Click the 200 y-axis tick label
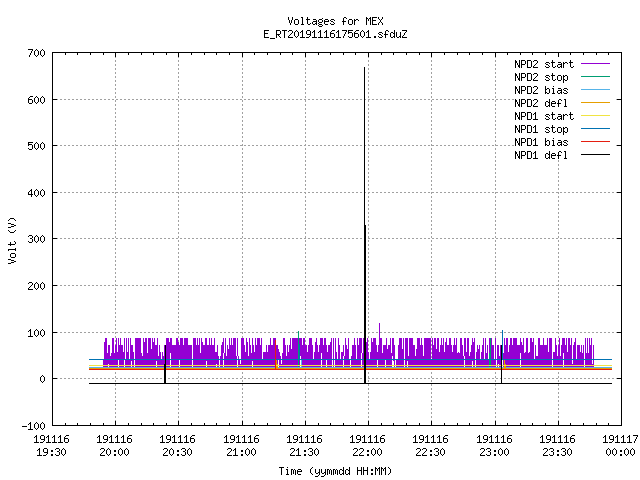 [36, 286]
